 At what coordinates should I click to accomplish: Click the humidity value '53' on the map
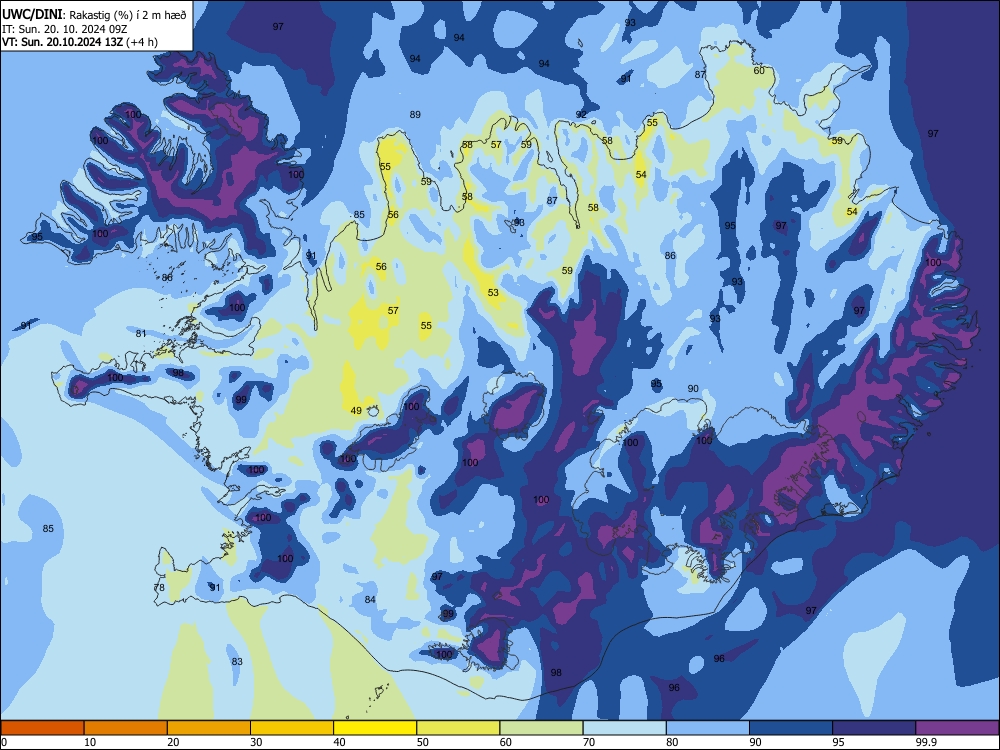[x=493, y=293]
